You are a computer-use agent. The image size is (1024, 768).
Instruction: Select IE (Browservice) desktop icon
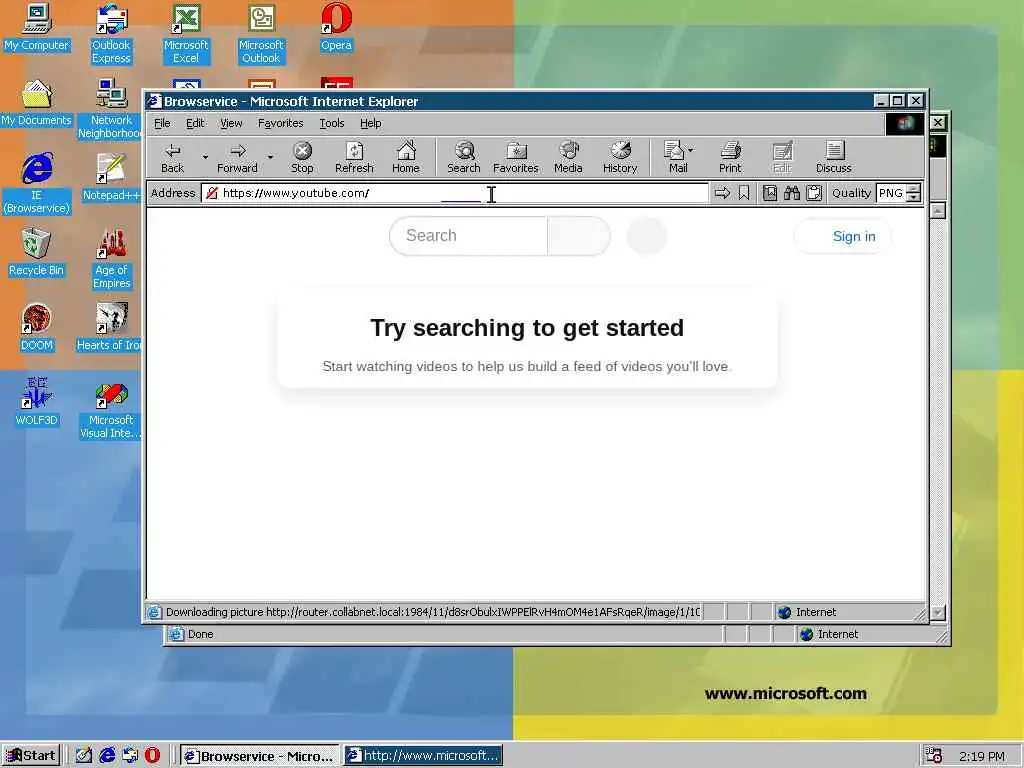point(37,184)
